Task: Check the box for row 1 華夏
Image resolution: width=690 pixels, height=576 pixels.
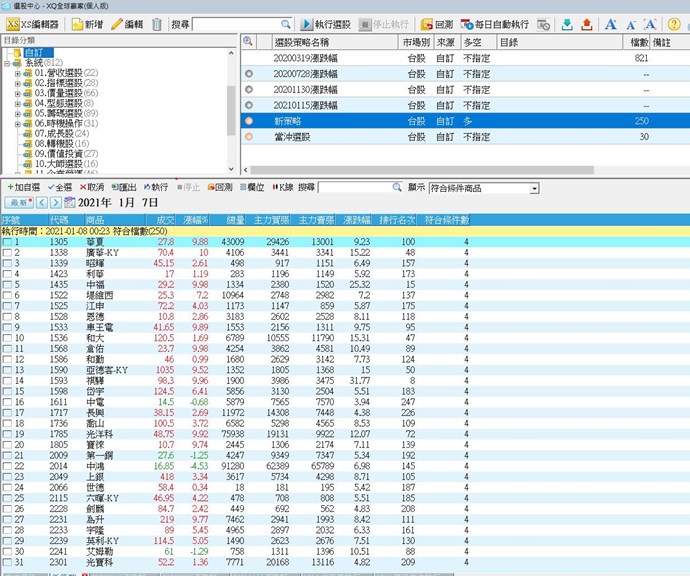Action: [x=8, y=242]
